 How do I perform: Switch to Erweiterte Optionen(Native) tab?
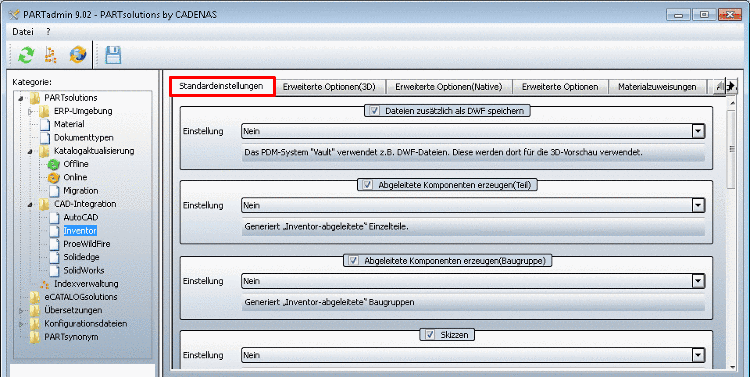[449, 87]
